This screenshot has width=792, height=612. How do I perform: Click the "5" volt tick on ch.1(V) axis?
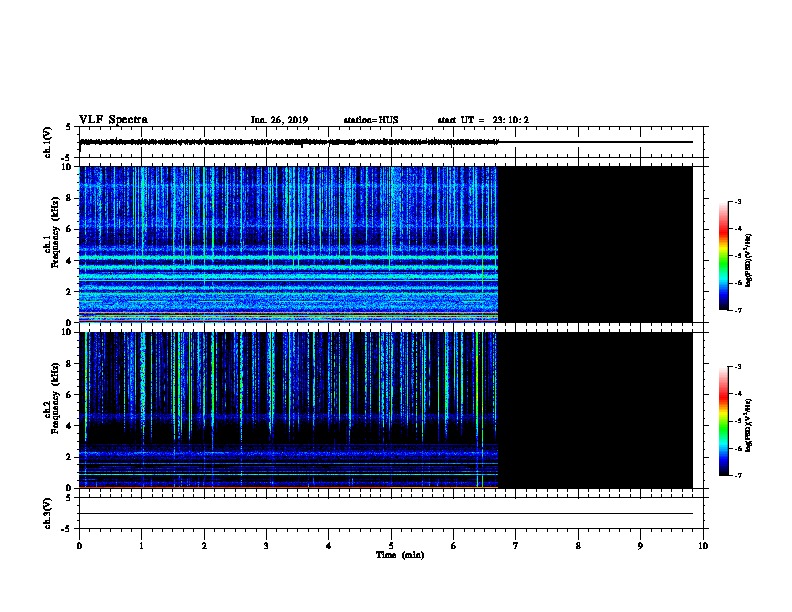[x=68, y=127]
